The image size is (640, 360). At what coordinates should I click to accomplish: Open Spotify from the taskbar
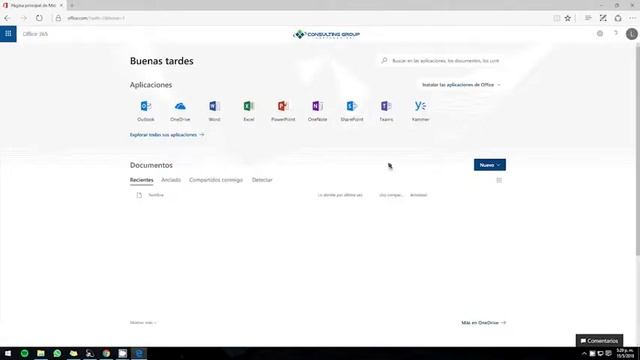coord(24,353)
